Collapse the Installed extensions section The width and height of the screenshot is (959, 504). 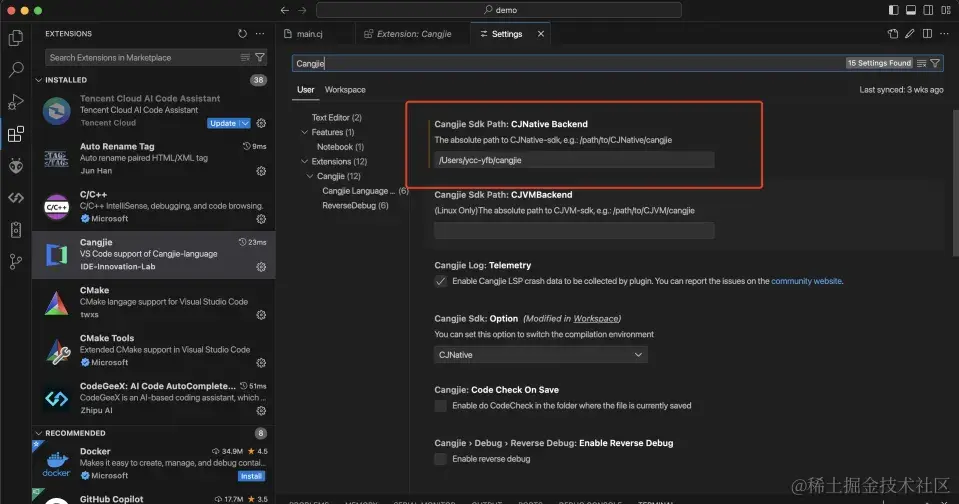coord(39,80)
